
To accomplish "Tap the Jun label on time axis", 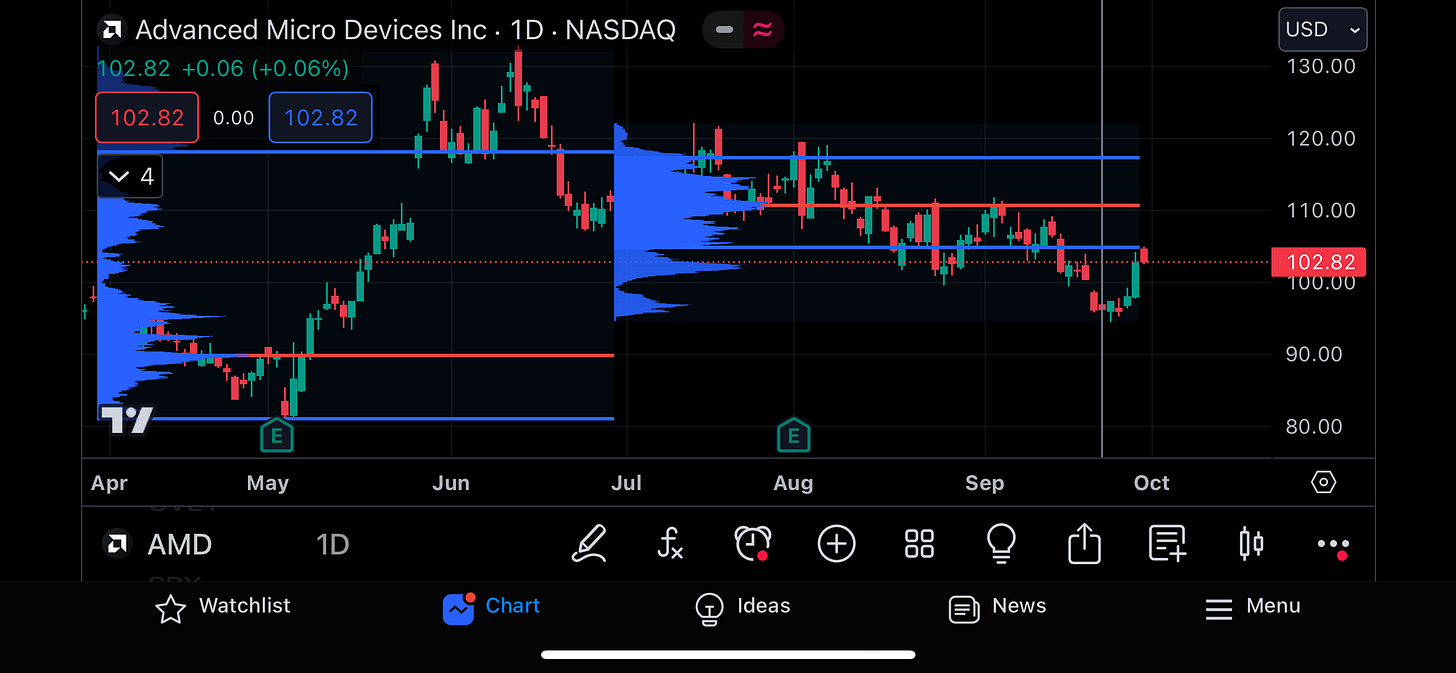I will click(x=451, y=483).
